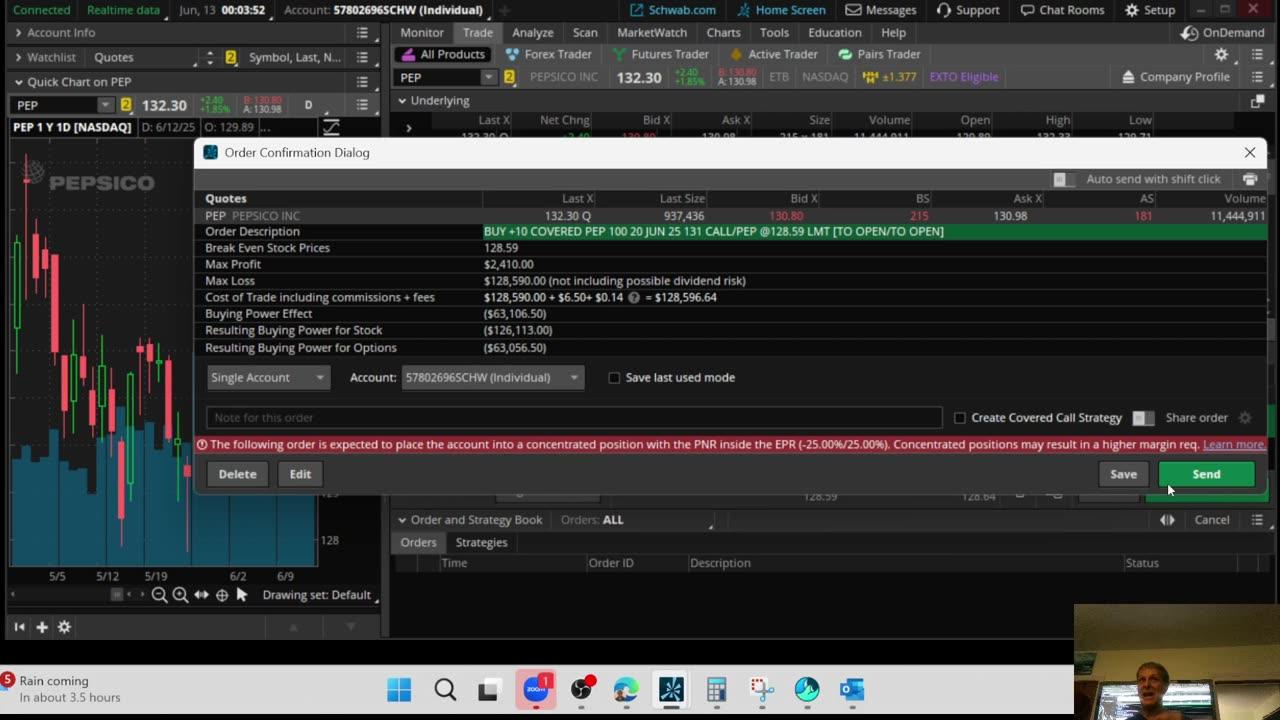
Task: Add a gadget with the plus icon
Action: pos(42,627)
